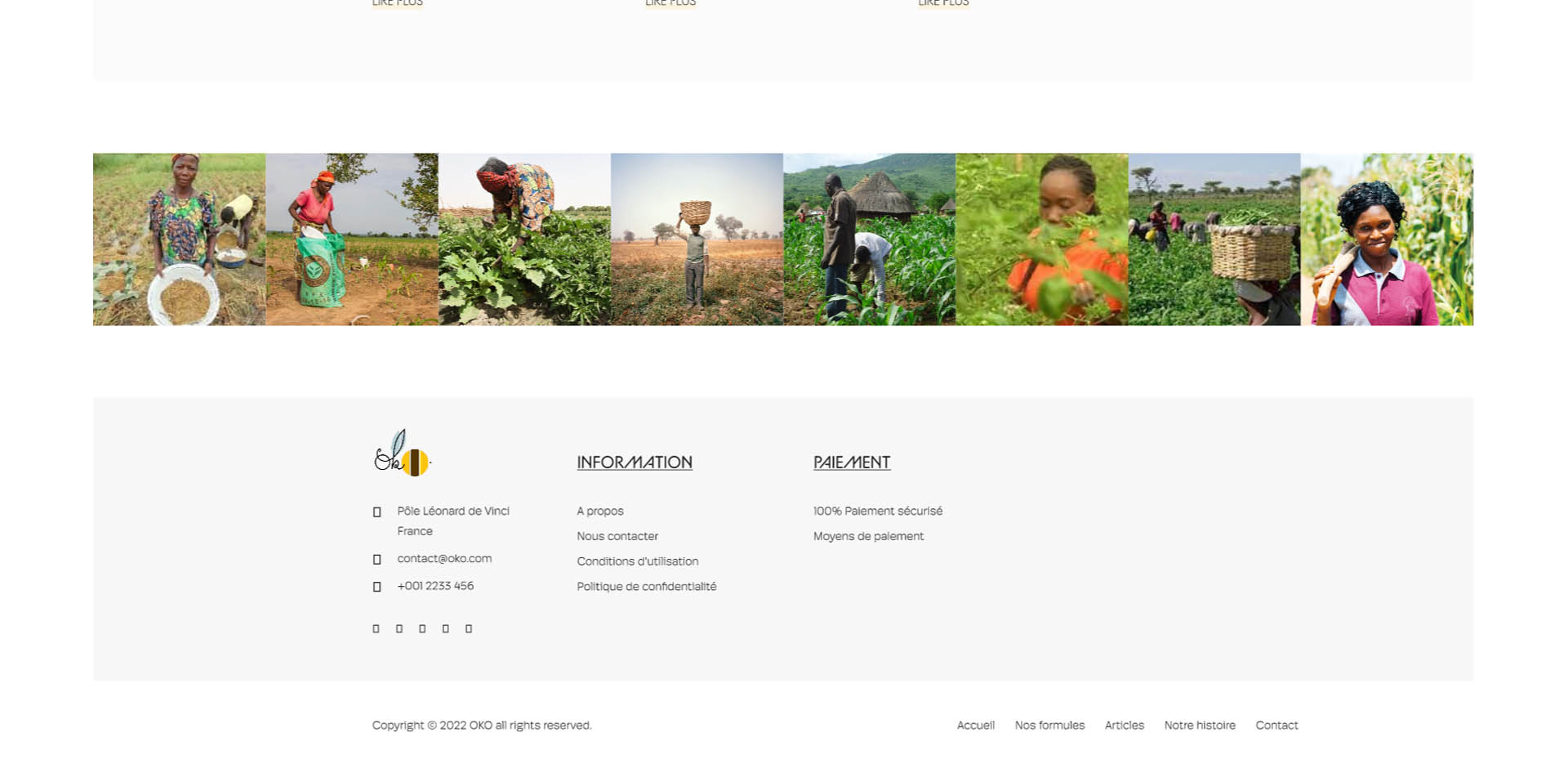
Task: Click the email icon beside contact@oko.com
Action: pos(376,560)
